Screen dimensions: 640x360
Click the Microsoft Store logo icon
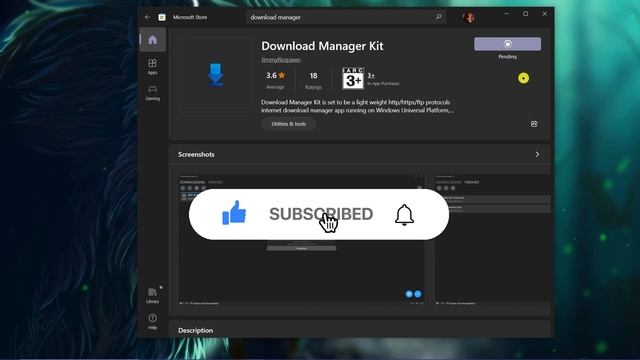(x=162, y=17)
